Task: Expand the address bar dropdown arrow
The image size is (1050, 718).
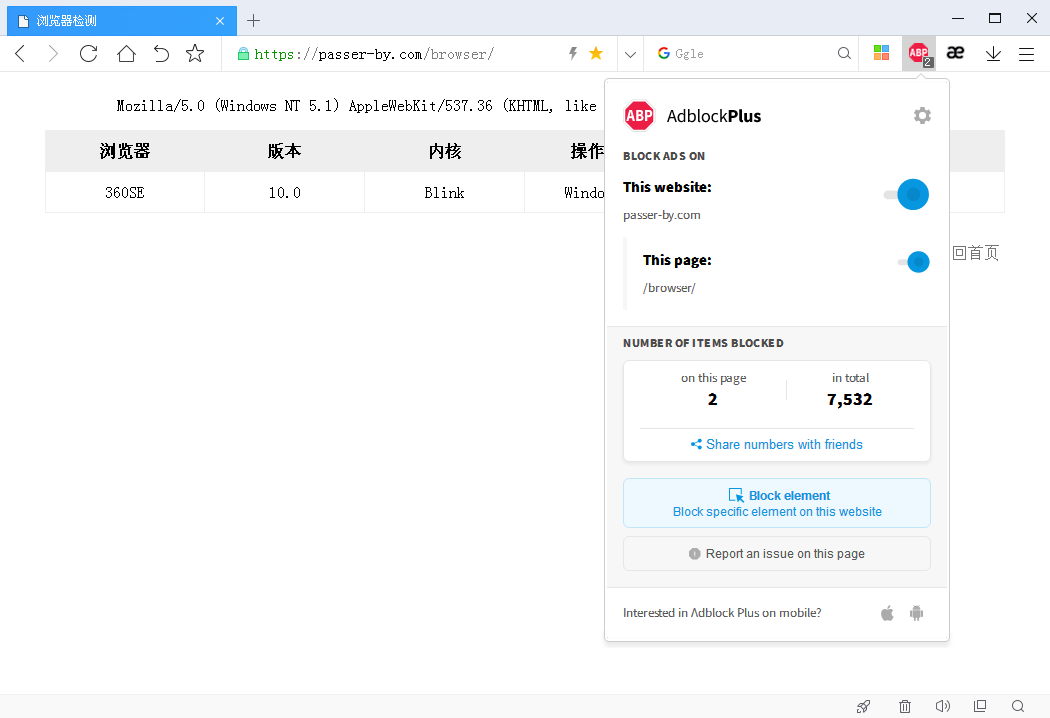Action: pyautogui.click(x=630, y=54)
